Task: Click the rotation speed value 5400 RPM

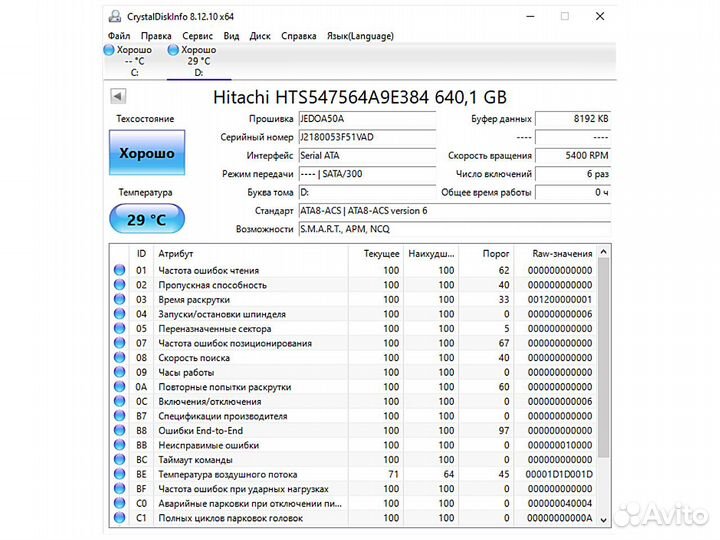Action: tap(573, 155)
